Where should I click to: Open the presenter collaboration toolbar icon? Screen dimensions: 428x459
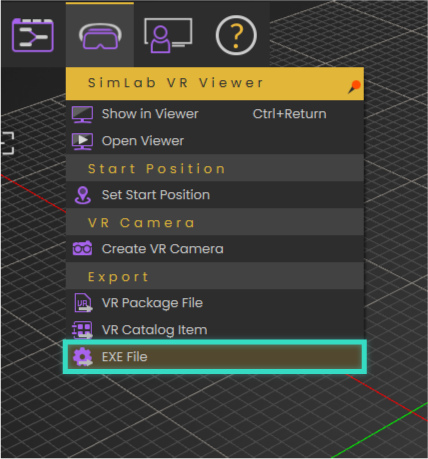point(168,35)
